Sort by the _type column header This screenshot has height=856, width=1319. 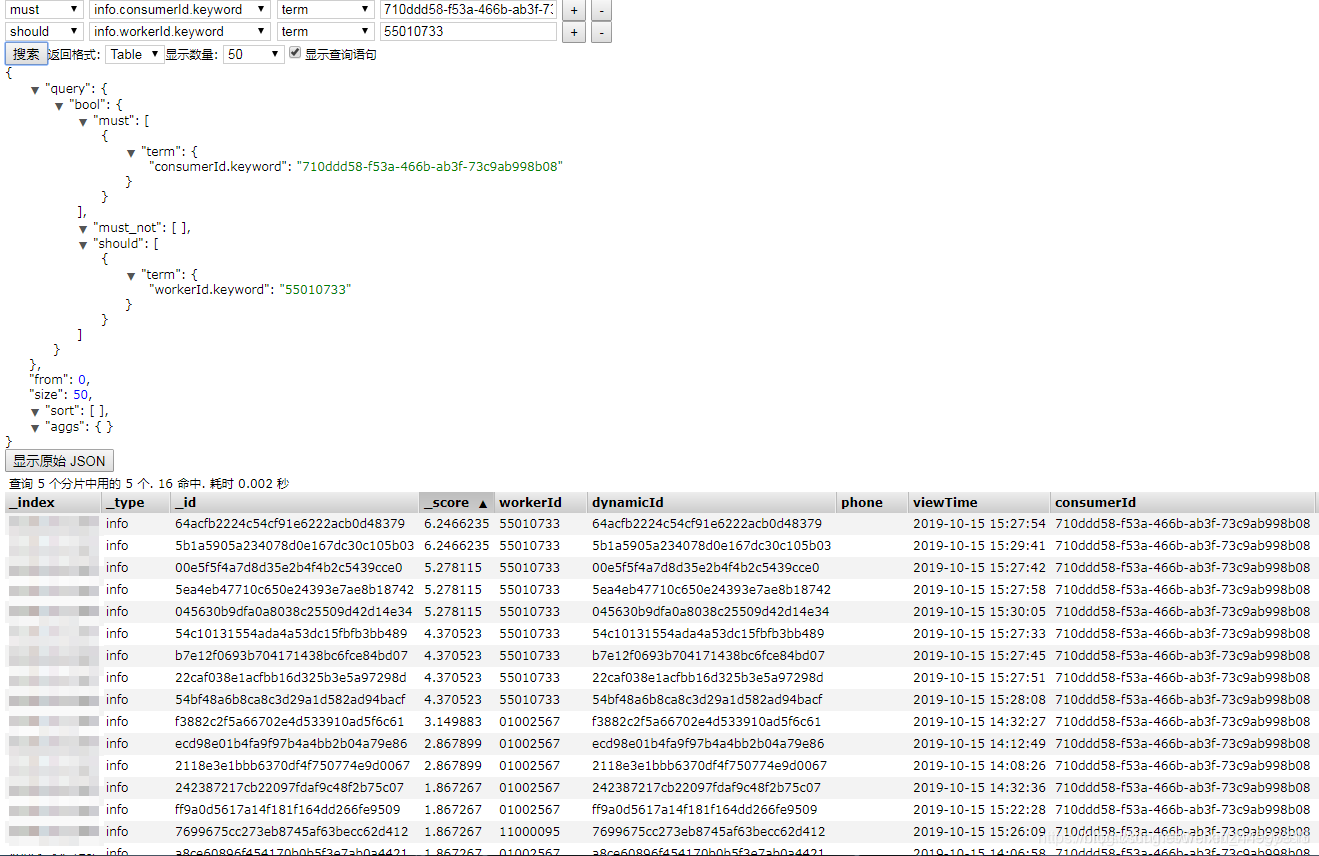[x=136, y=502]
